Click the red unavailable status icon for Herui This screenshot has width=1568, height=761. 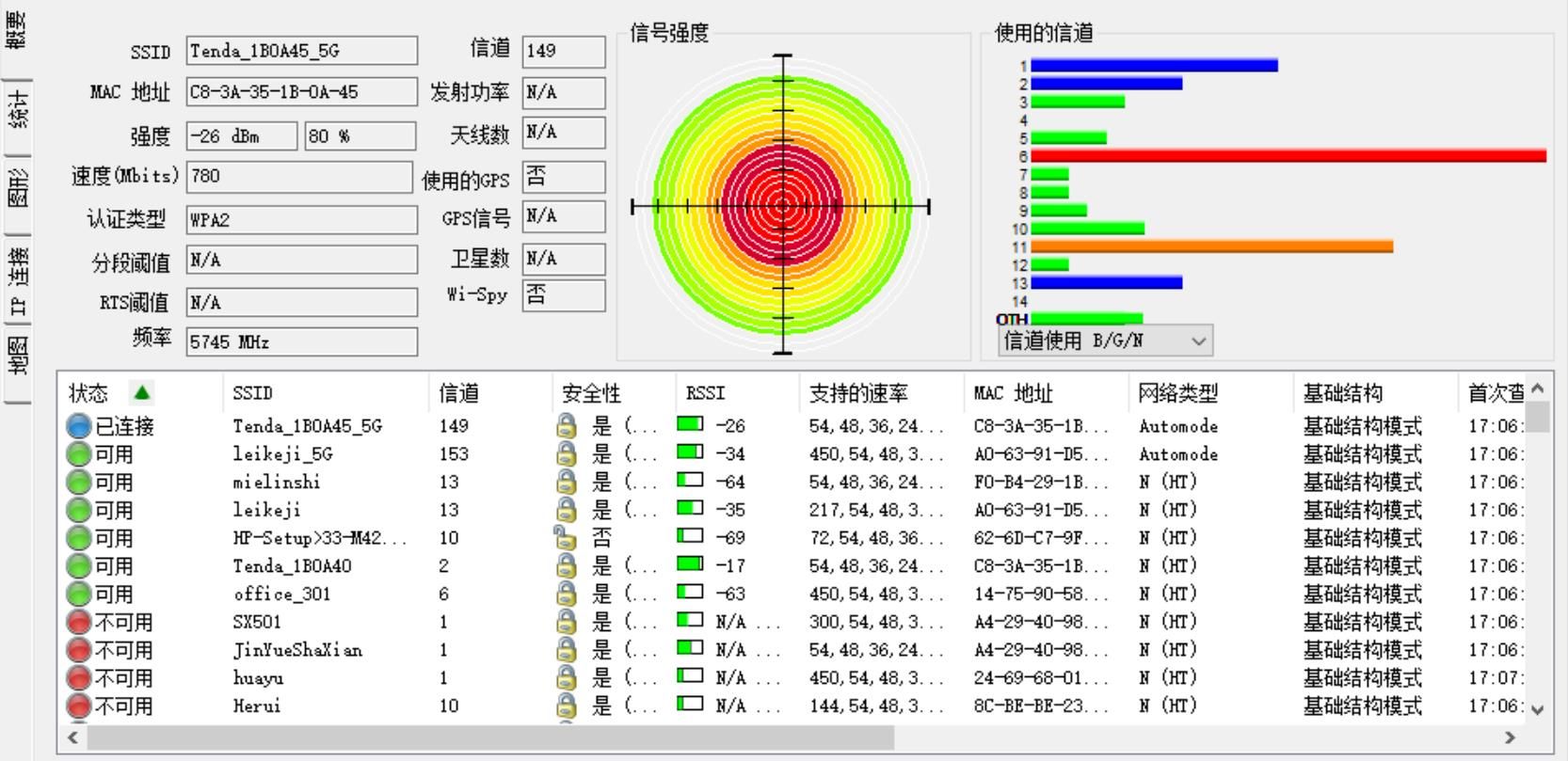tap(79, 706)
